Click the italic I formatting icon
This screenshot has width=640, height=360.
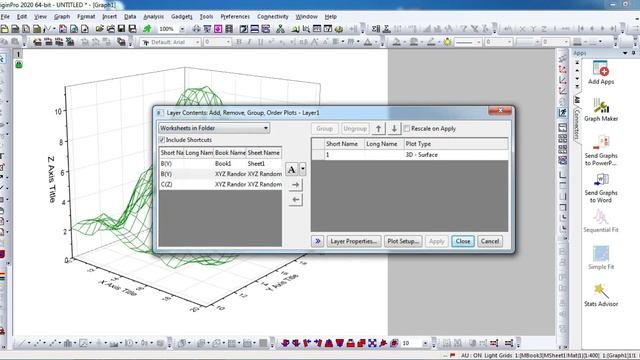pyautogui.click(x=249, y=42)
